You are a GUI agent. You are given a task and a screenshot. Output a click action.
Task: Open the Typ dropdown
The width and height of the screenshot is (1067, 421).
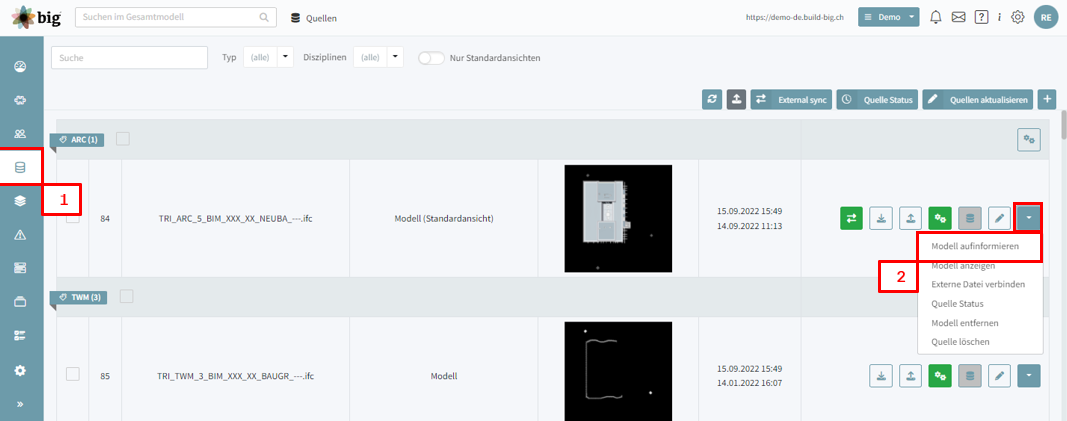pyautogui.click(x=268, y=58)
